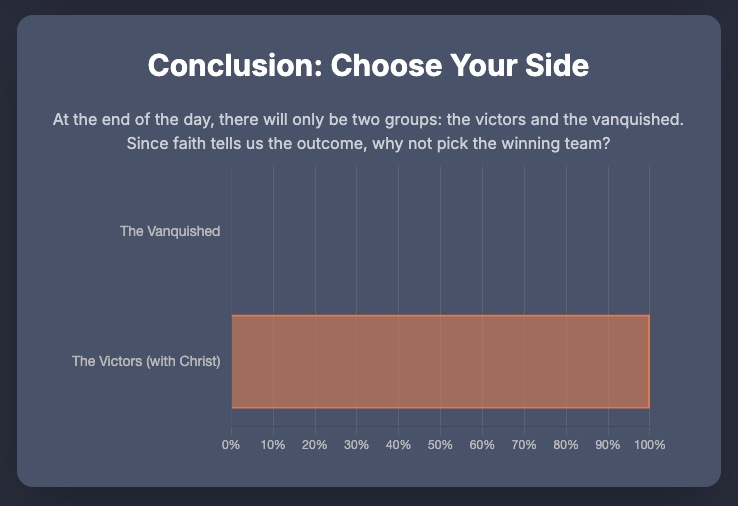Click the 80% x-axis tick label
The height and width of the screenshot is (506, 738).
(566, 444)
